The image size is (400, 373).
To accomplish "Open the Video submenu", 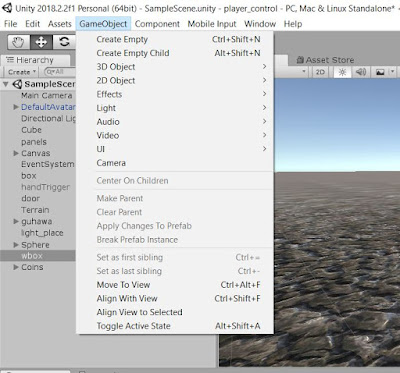I will tap(175, 135).
